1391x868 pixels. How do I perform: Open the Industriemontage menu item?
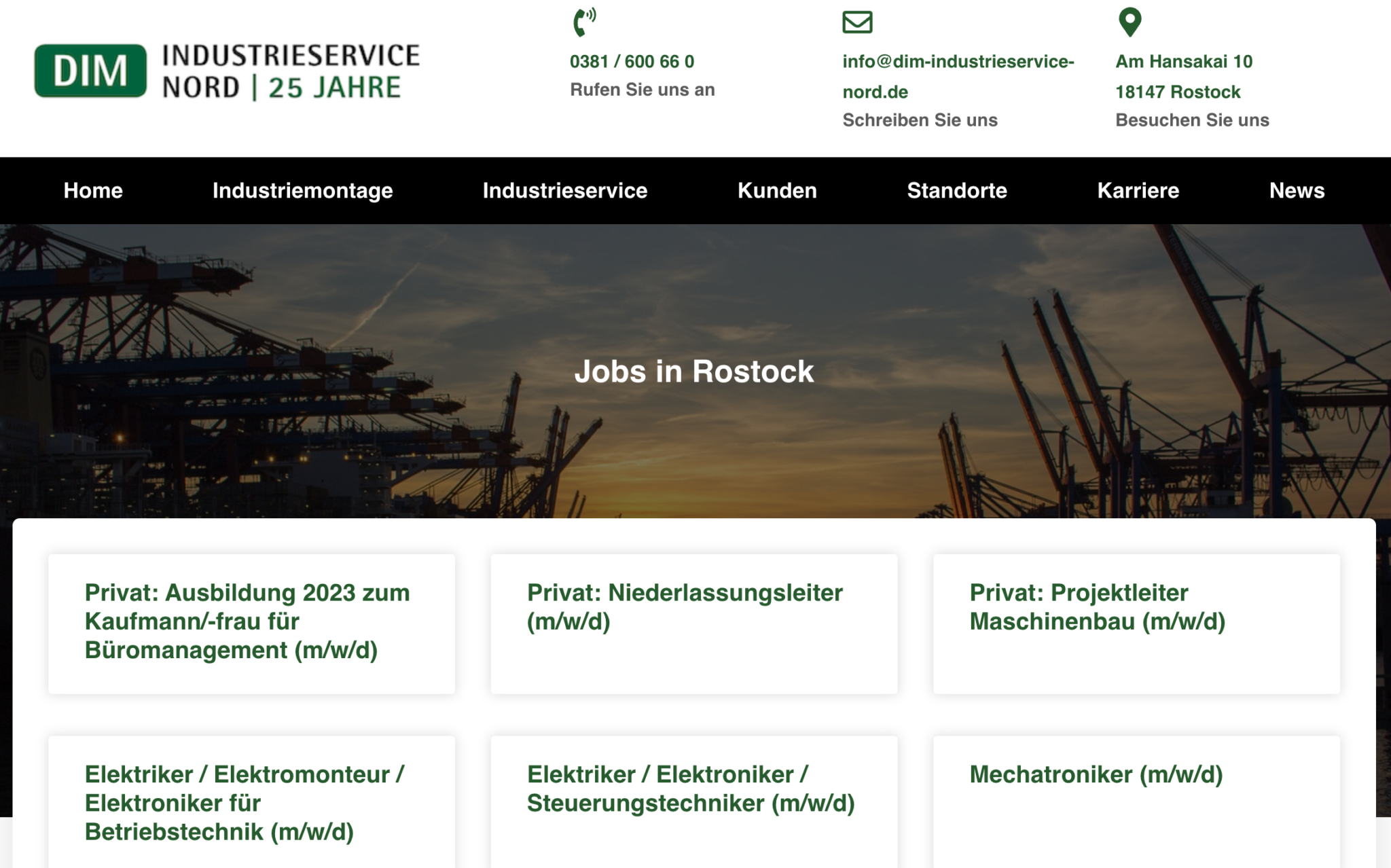tap(302, 191)
